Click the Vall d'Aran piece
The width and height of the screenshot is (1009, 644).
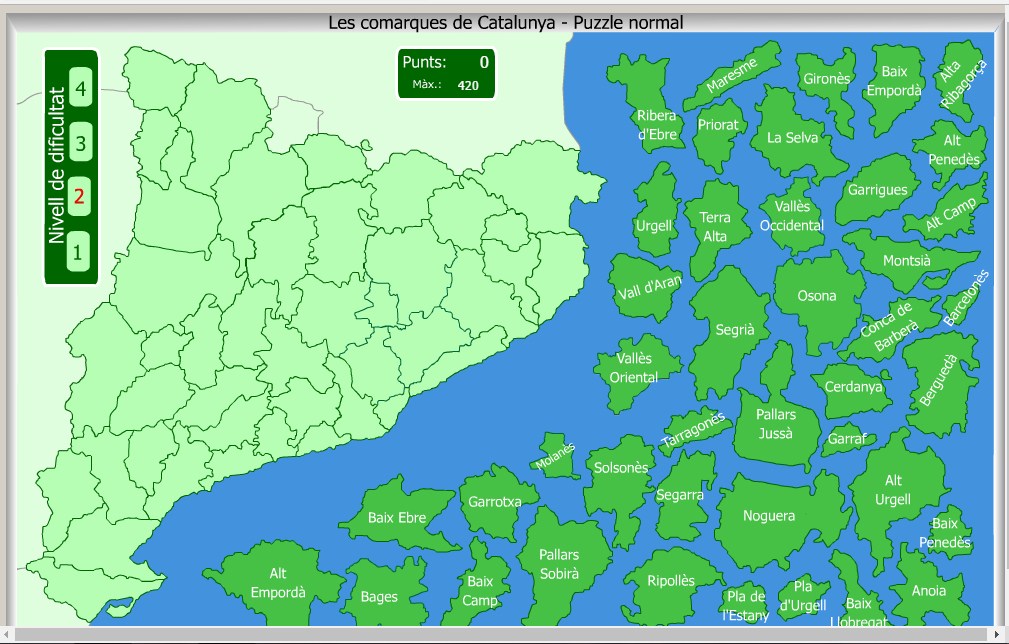[x=648, y=287]
